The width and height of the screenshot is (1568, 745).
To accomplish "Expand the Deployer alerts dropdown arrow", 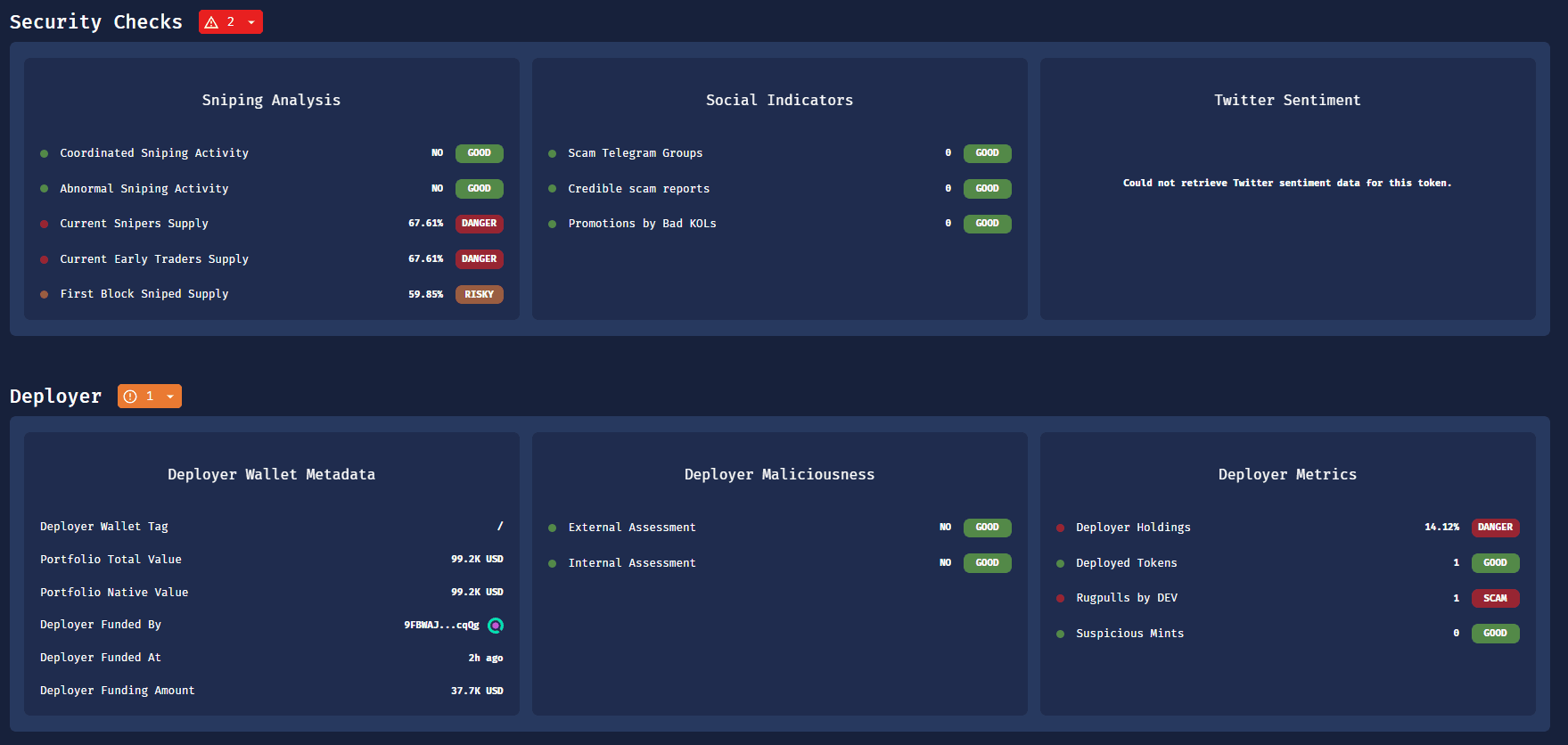I will [170, 397].
